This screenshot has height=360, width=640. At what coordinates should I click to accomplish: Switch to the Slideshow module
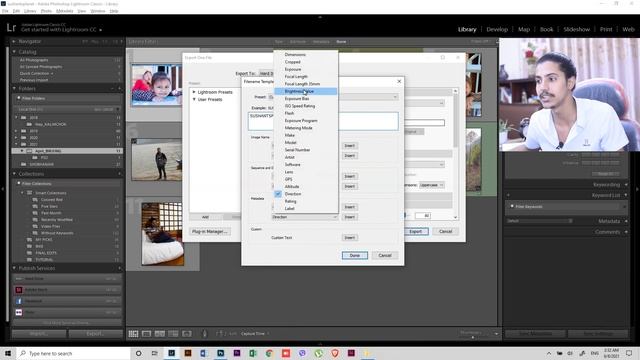click(x=576, y=29)
